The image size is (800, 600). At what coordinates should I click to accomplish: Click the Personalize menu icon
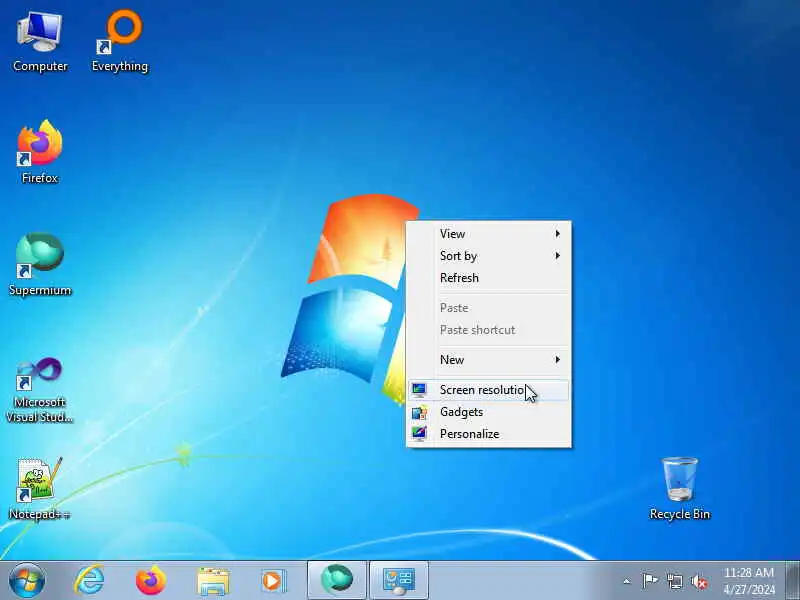click(x=419, y=434)
